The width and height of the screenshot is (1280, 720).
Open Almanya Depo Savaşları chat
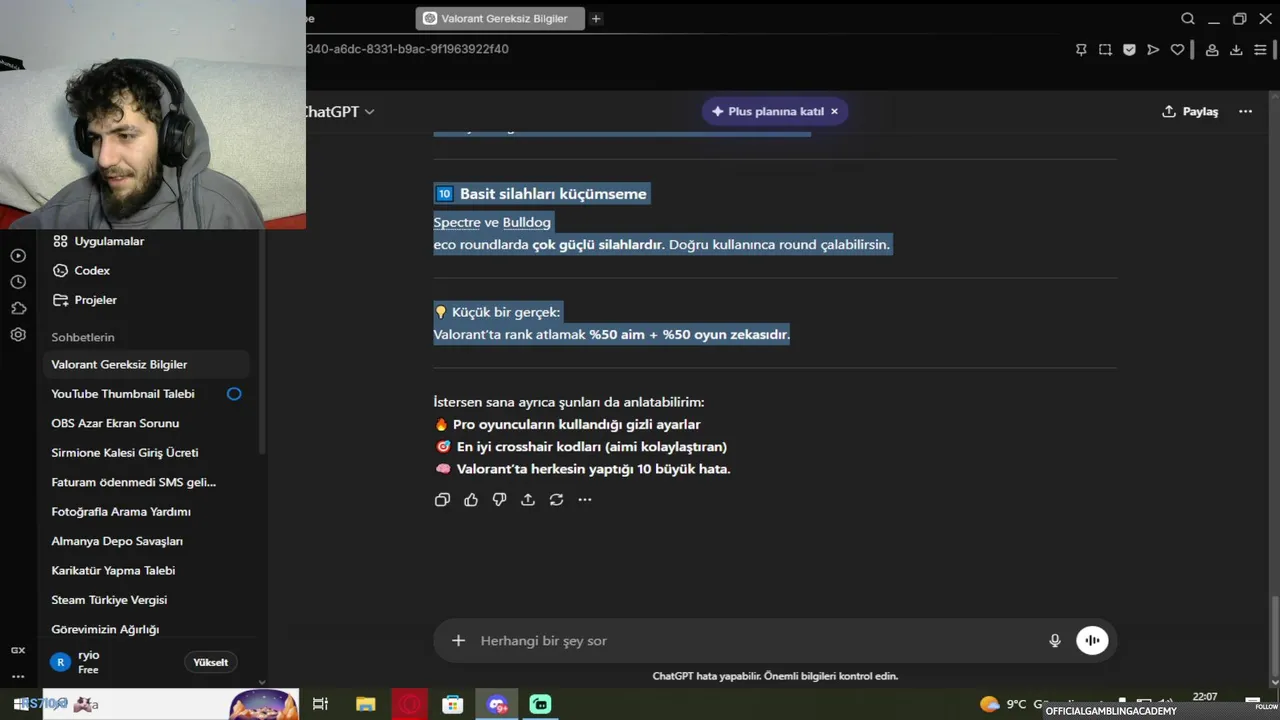(146, 541)
